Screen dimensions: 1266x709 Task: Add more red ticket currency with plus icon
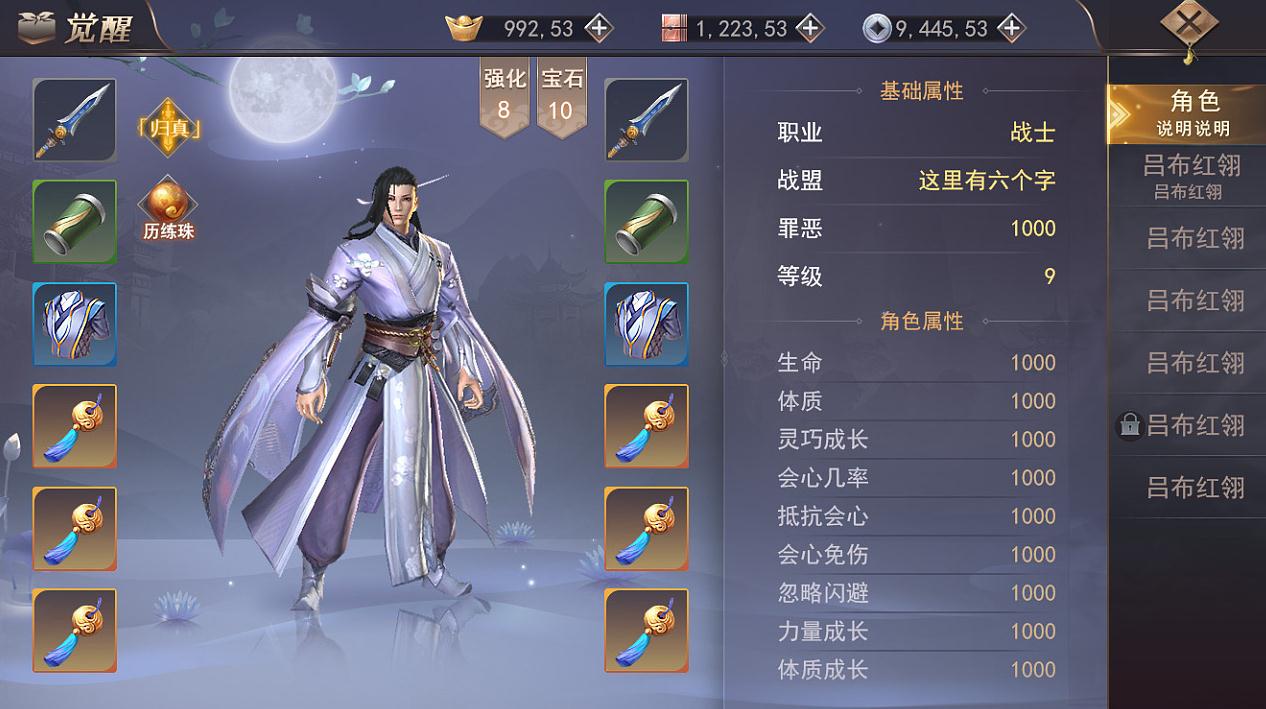(809, 28)
